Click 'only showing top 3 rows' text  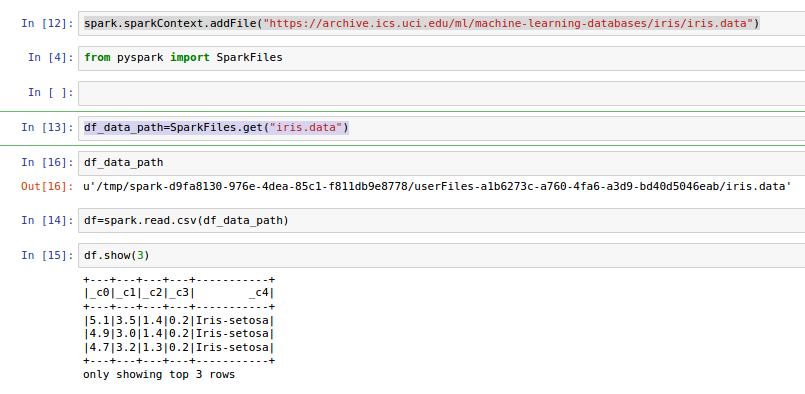[159, 374]
